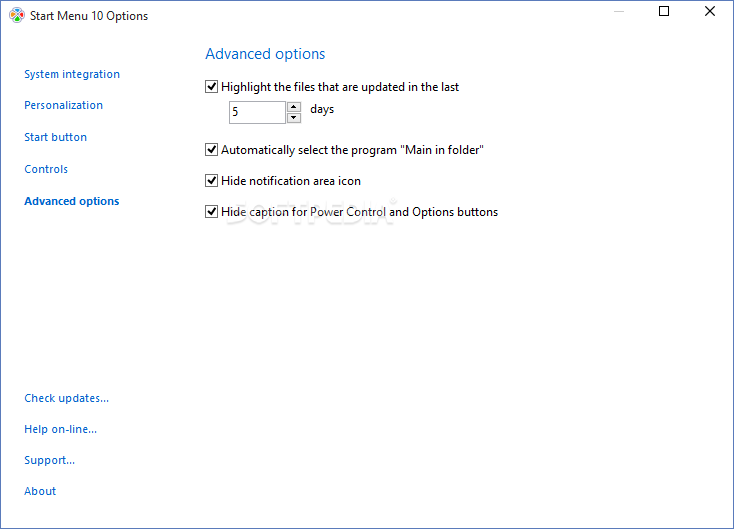734x529 pixels.
Task: Click the days number input field
Action: point(257,112)
